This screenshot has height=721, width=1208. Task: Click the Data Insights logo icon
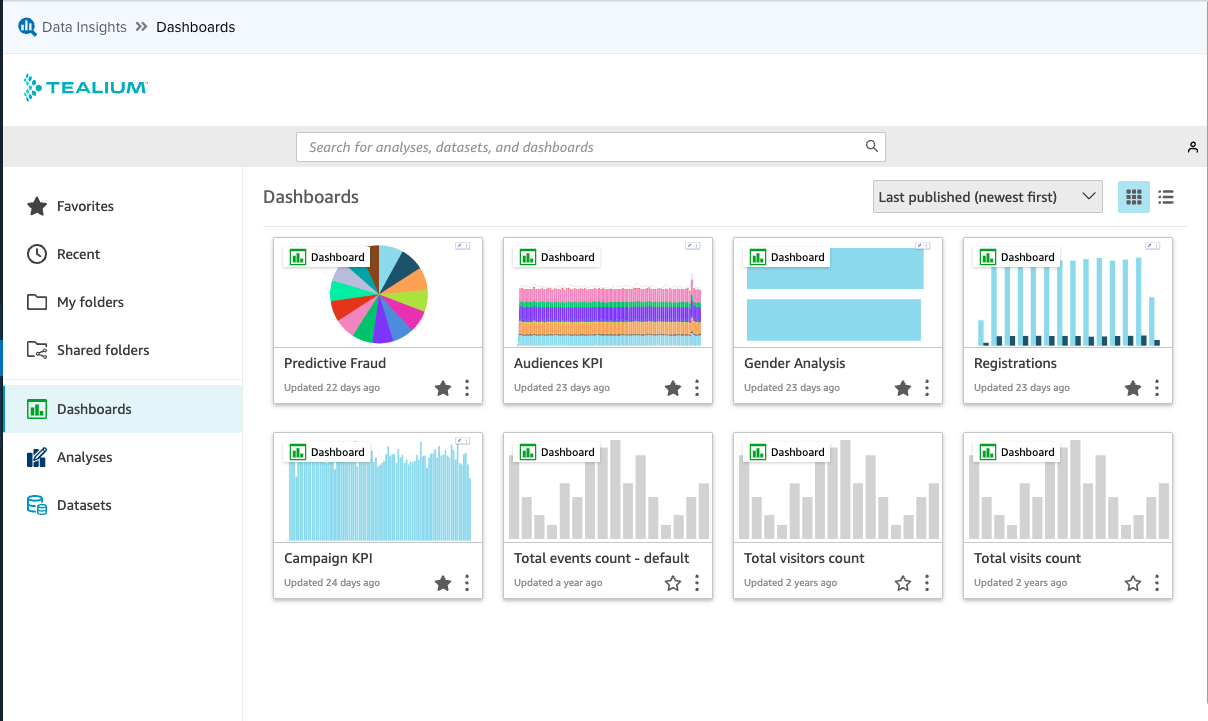(x=27, y=27)
